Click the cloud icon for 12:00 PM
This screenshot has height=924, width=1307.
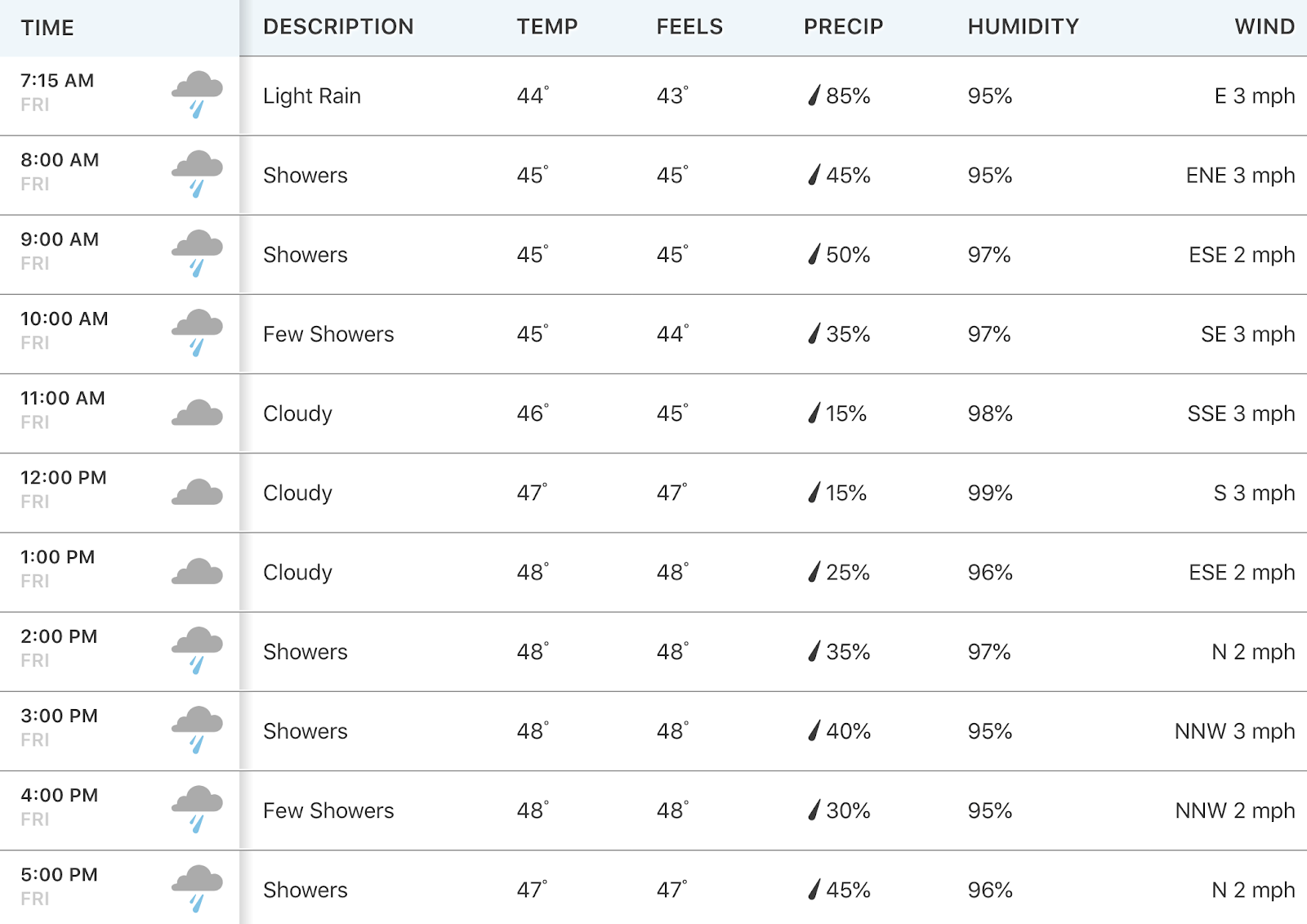tap(197, 492)
